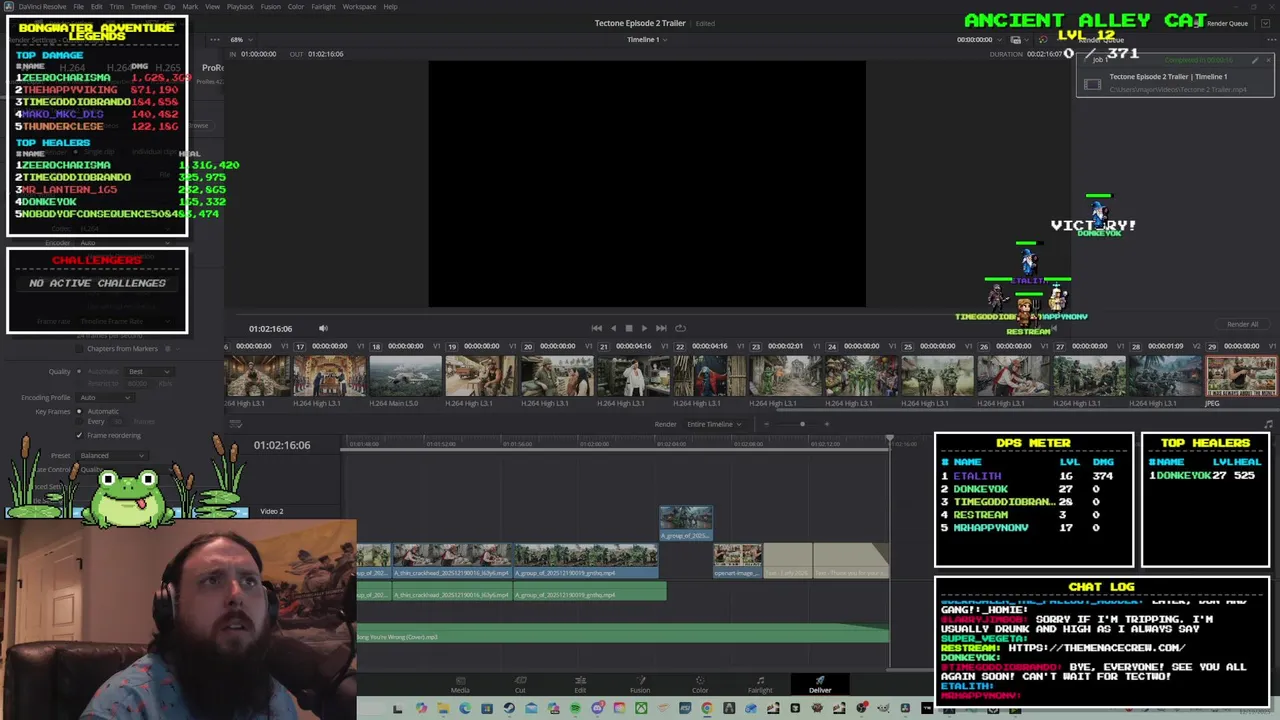Stop playback button
The width and height of the screenshot is (1280, 720).
(x=628, y=328)
